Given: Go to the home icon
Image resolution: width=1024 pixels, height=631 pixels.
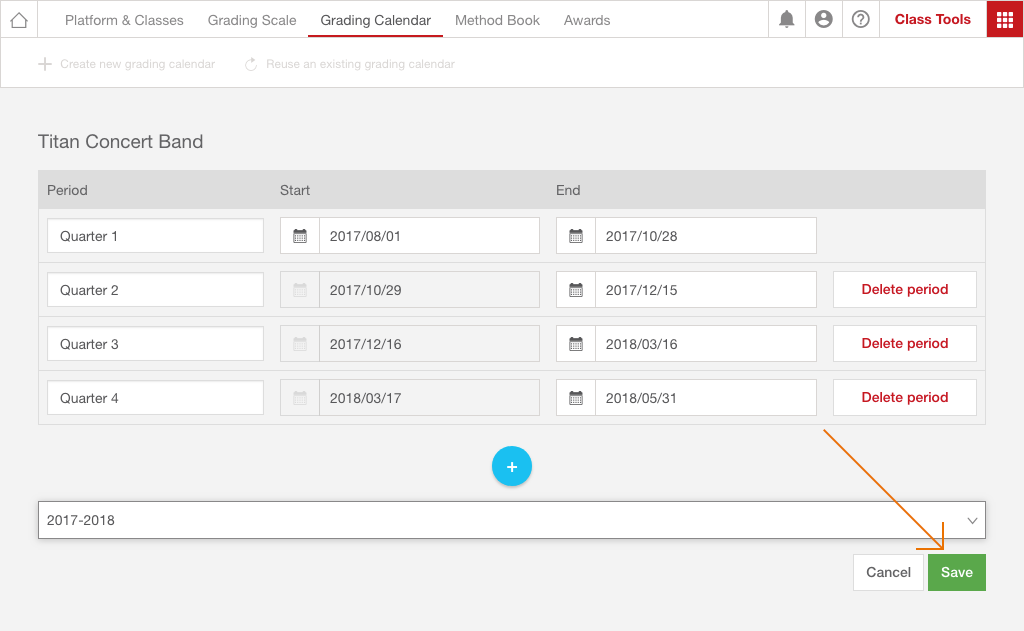Looking at the screenshot, I should coord(19,20).
